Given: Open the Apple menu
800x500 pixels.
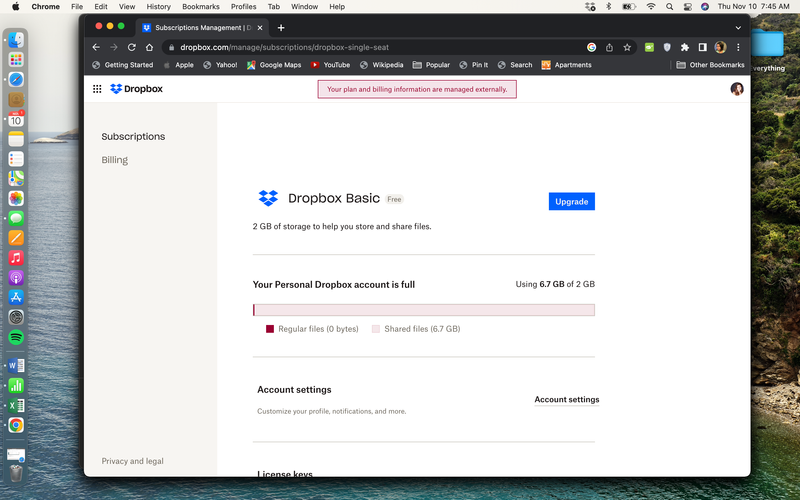Looking at the screenshot, I should click(15, 7).
